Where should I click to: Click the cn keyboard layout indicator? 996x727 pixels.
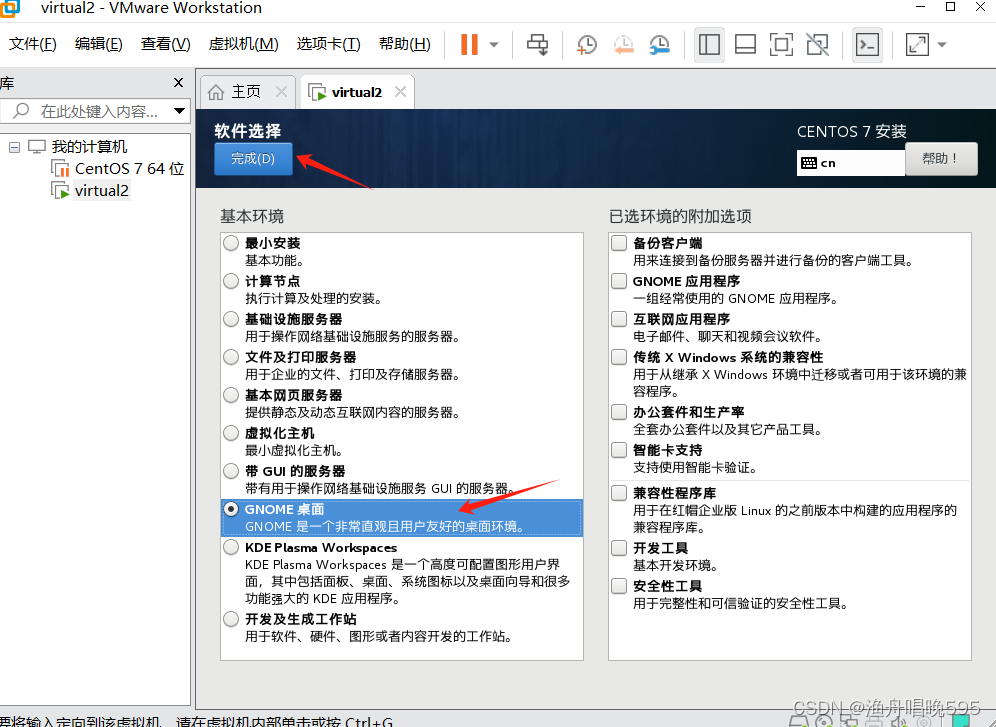point(851,163)
